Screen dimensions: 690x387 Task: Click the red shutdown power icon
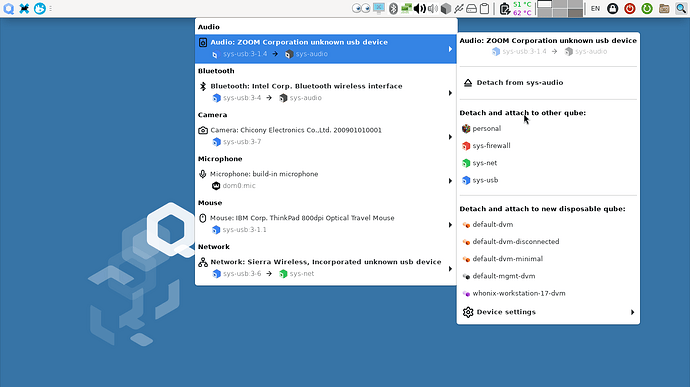click(630, 8)
